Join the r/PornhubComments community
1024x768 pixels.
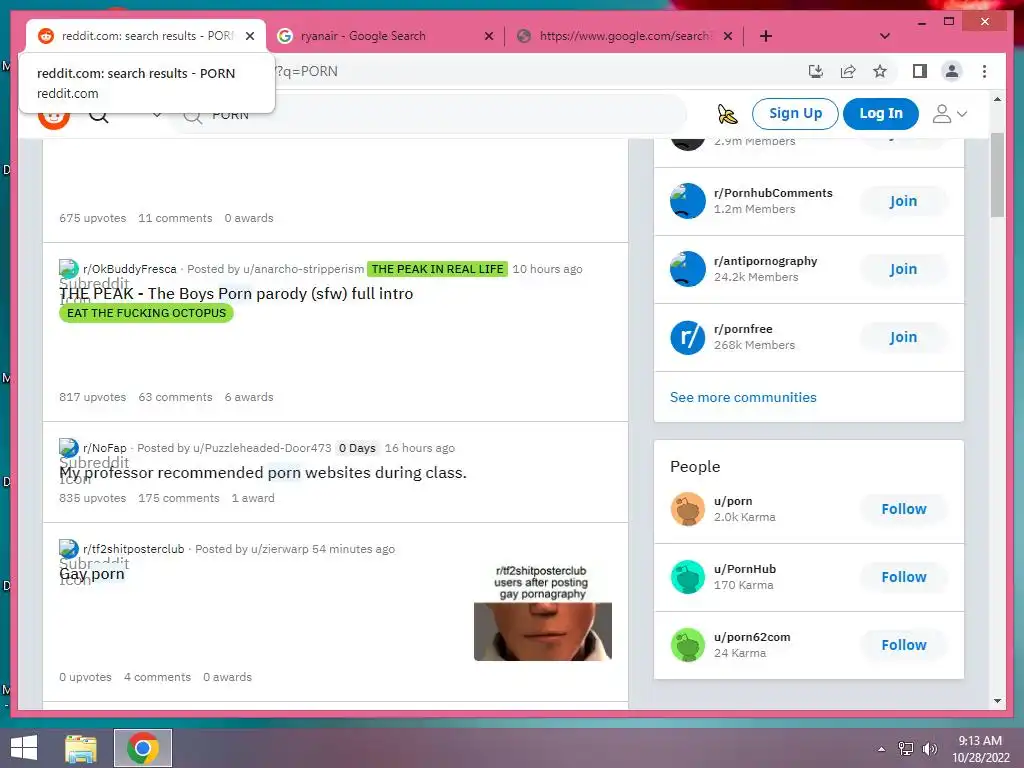click(x=903, y=201)
